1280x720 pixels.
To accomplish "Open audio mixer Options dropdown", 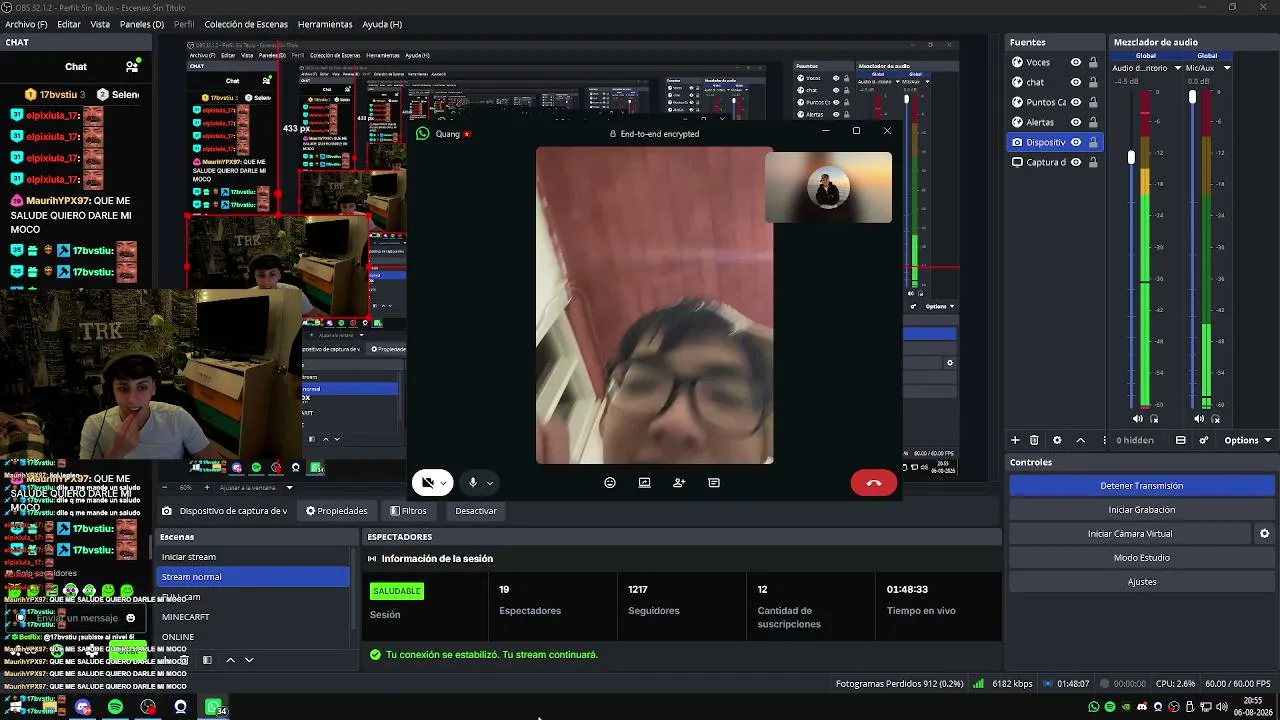I will [1247, 440].
